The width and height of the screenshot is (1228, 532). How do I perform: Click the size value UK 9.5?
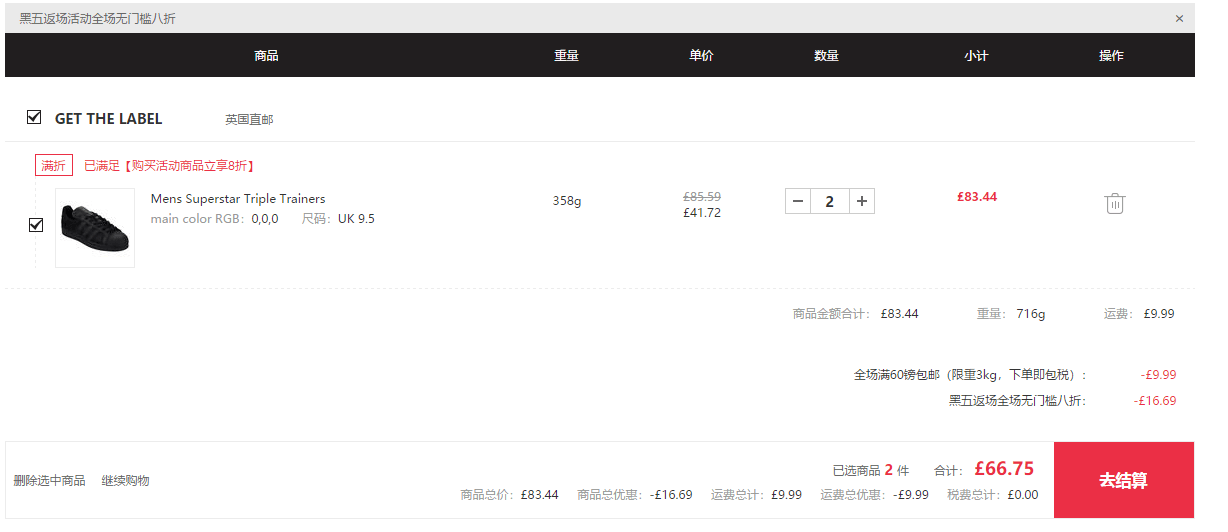point(356,219)
